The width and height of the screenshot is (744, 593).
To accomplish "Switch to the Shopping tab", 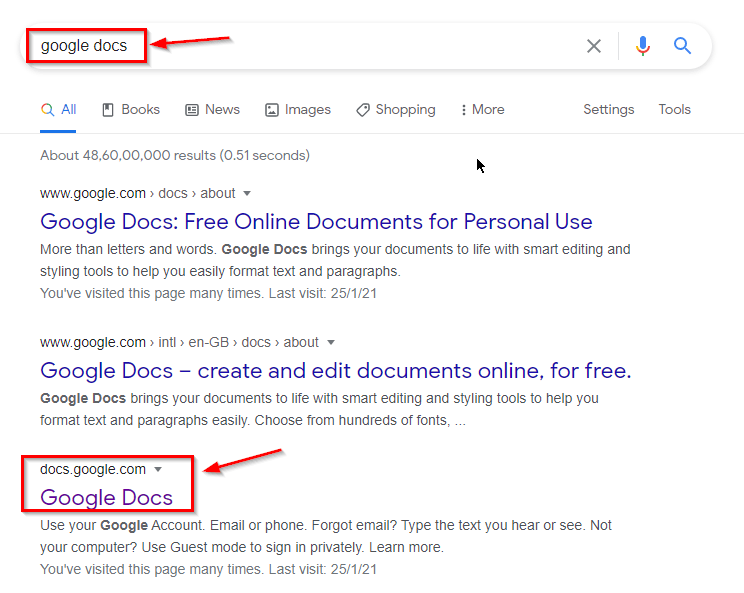I will tap(396, 110).
